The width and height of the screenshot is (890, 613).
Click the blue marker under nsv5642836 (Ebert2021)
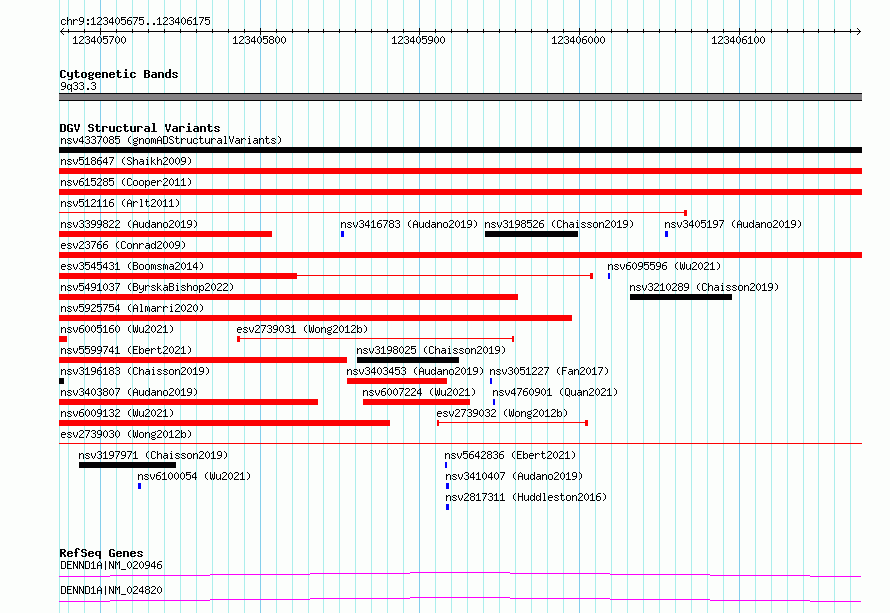pyautogui.click(x=446, y=465)
